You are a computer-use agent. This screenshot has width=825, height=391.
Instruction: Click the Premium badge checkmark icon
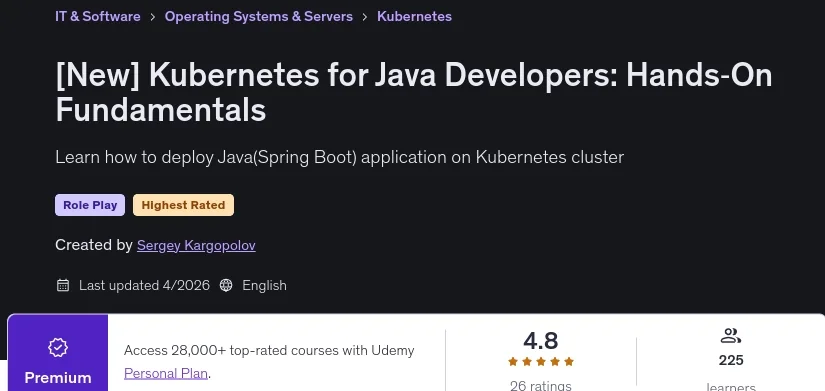(x=58, y=347)
